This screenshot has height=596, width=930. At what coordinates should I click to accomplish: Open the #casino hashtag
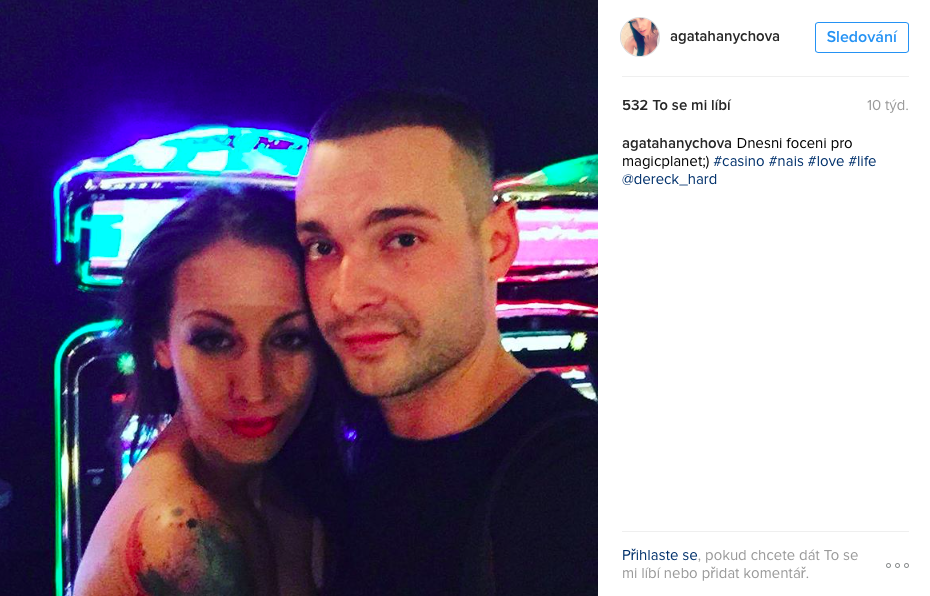pos(738,161)
